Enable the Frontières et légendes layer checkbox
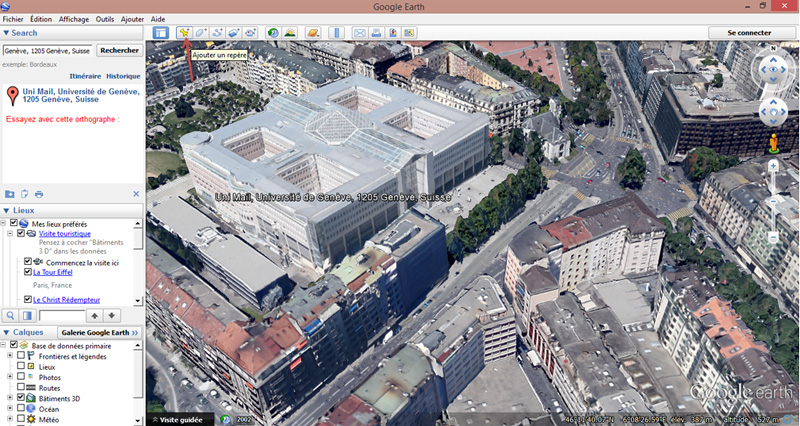Viewport: 800px width, 426px height. tap(21, 356)
